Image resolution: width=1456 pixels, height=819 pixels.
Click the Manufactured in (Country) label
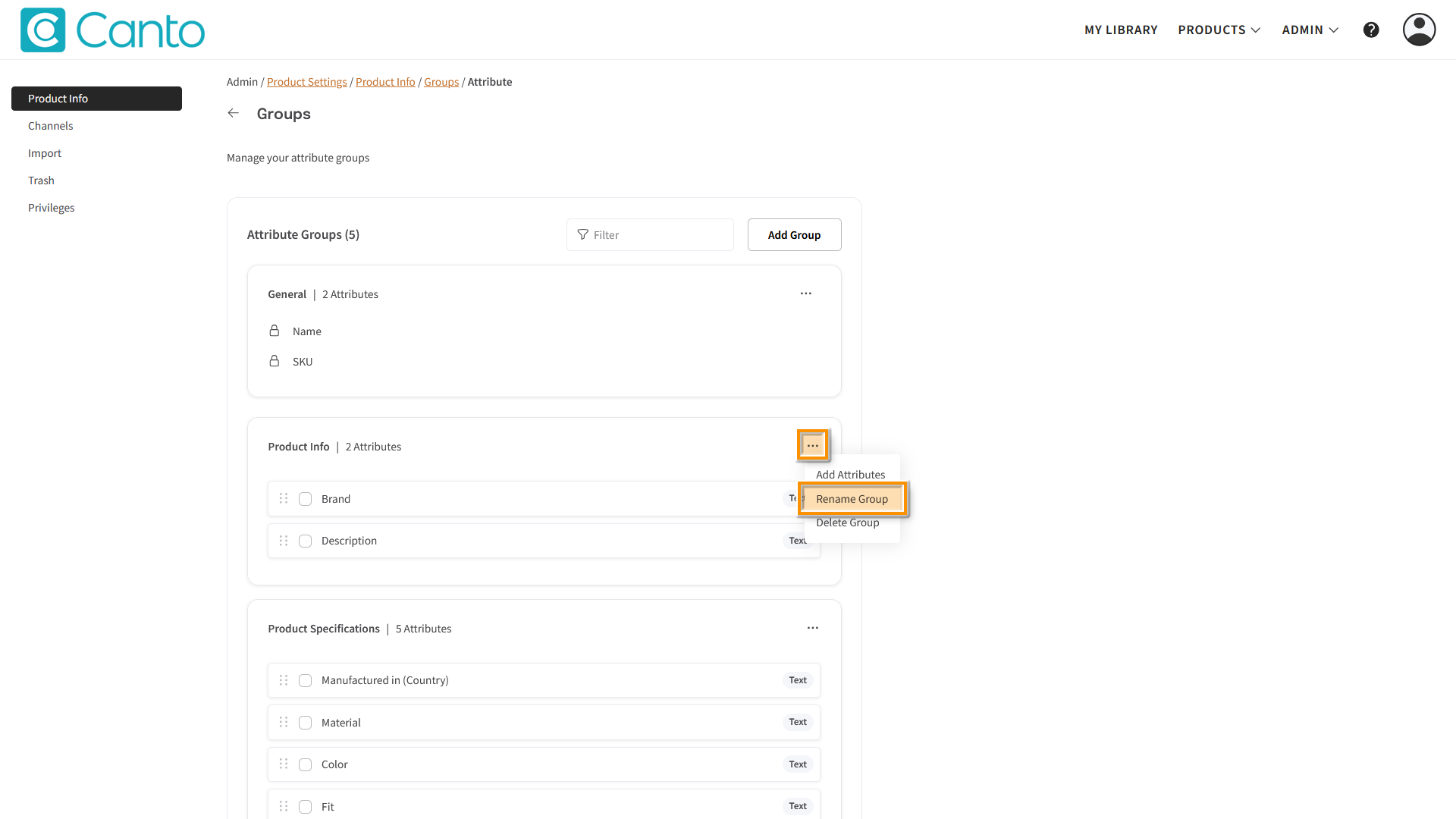pyautogui.click(x=385, y=680)
